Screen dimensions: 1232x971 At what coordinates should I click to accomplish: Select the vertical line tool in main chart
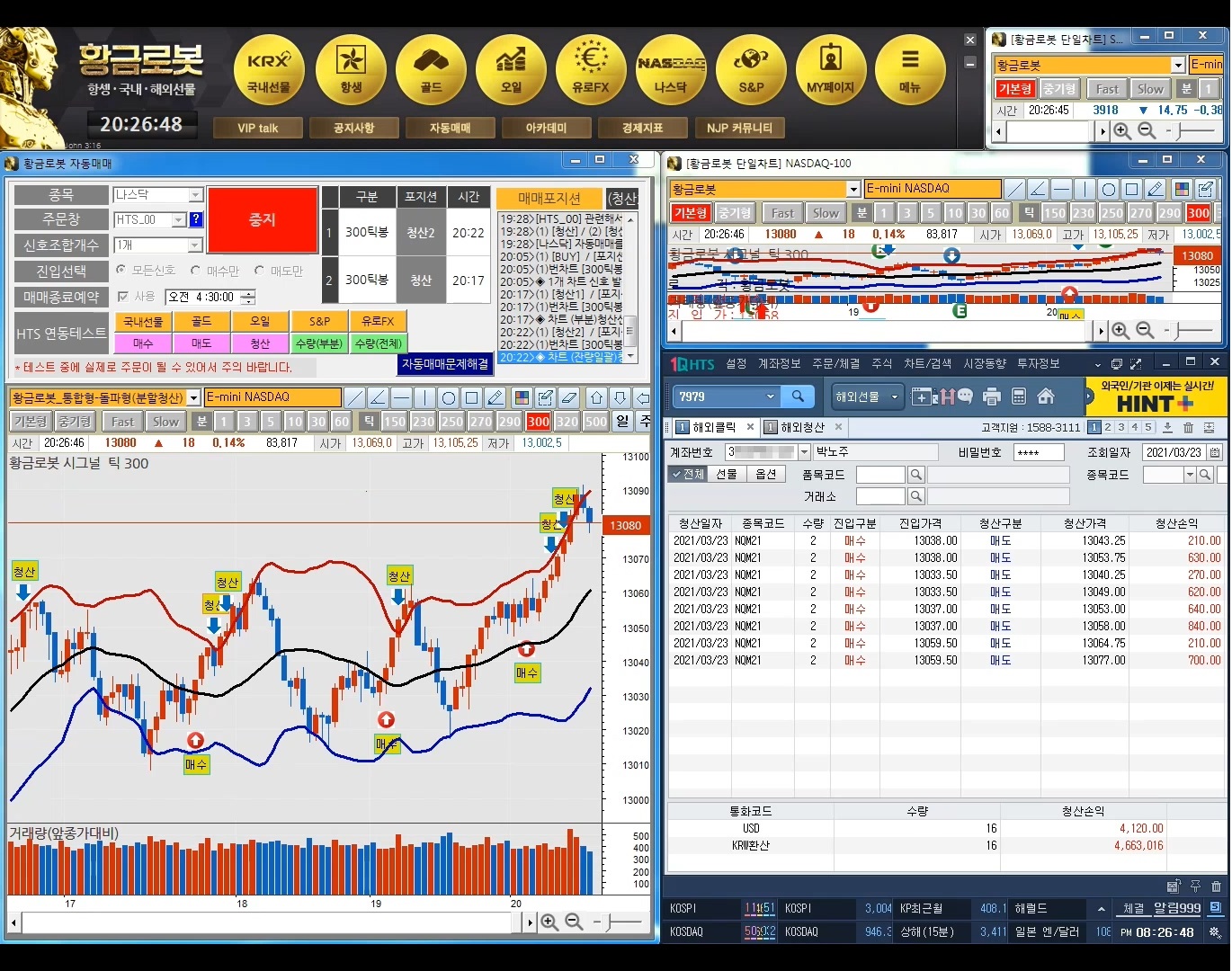tap(425, 397)
